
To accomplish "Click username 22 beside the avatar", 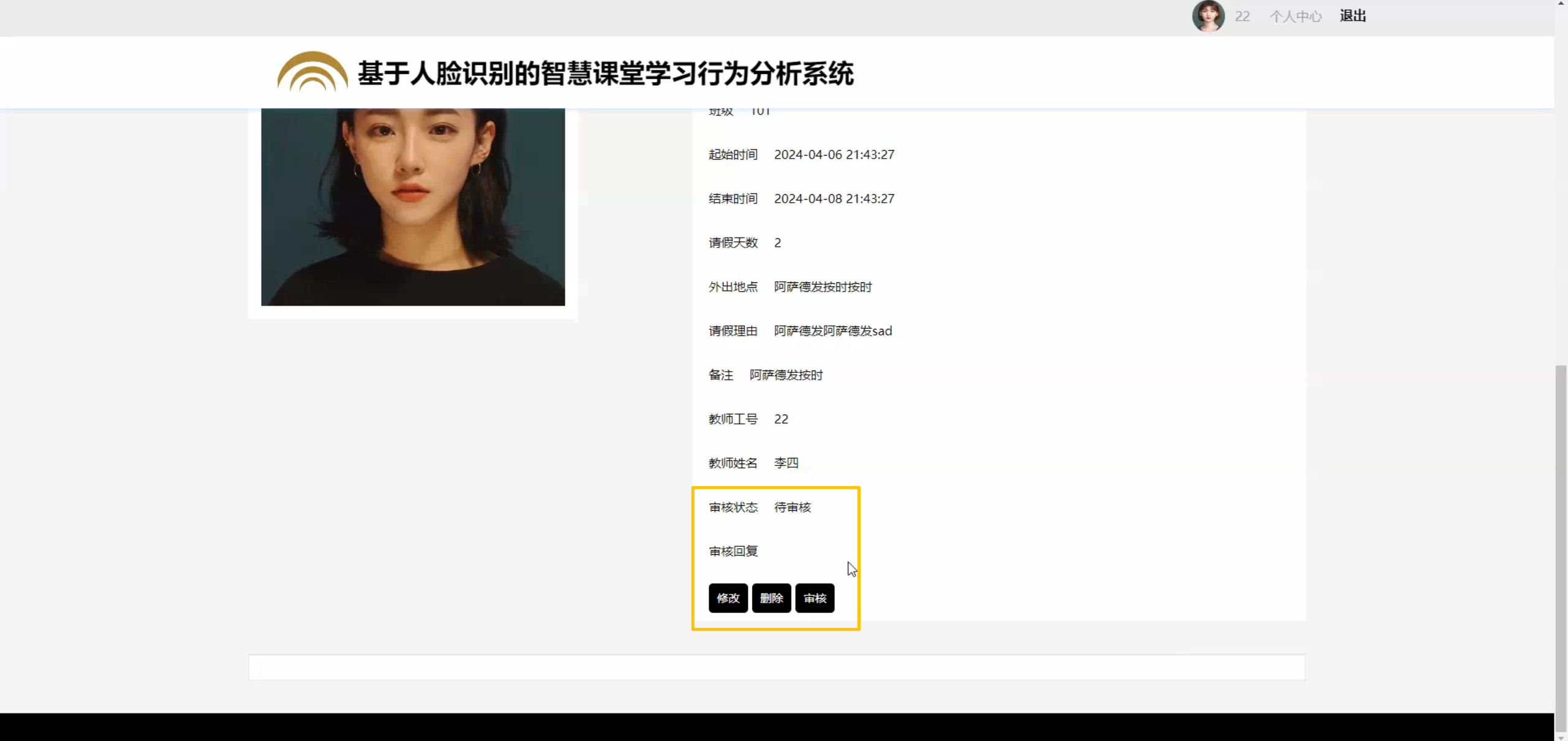I will pyautogui.click(x=1242, y=17).
